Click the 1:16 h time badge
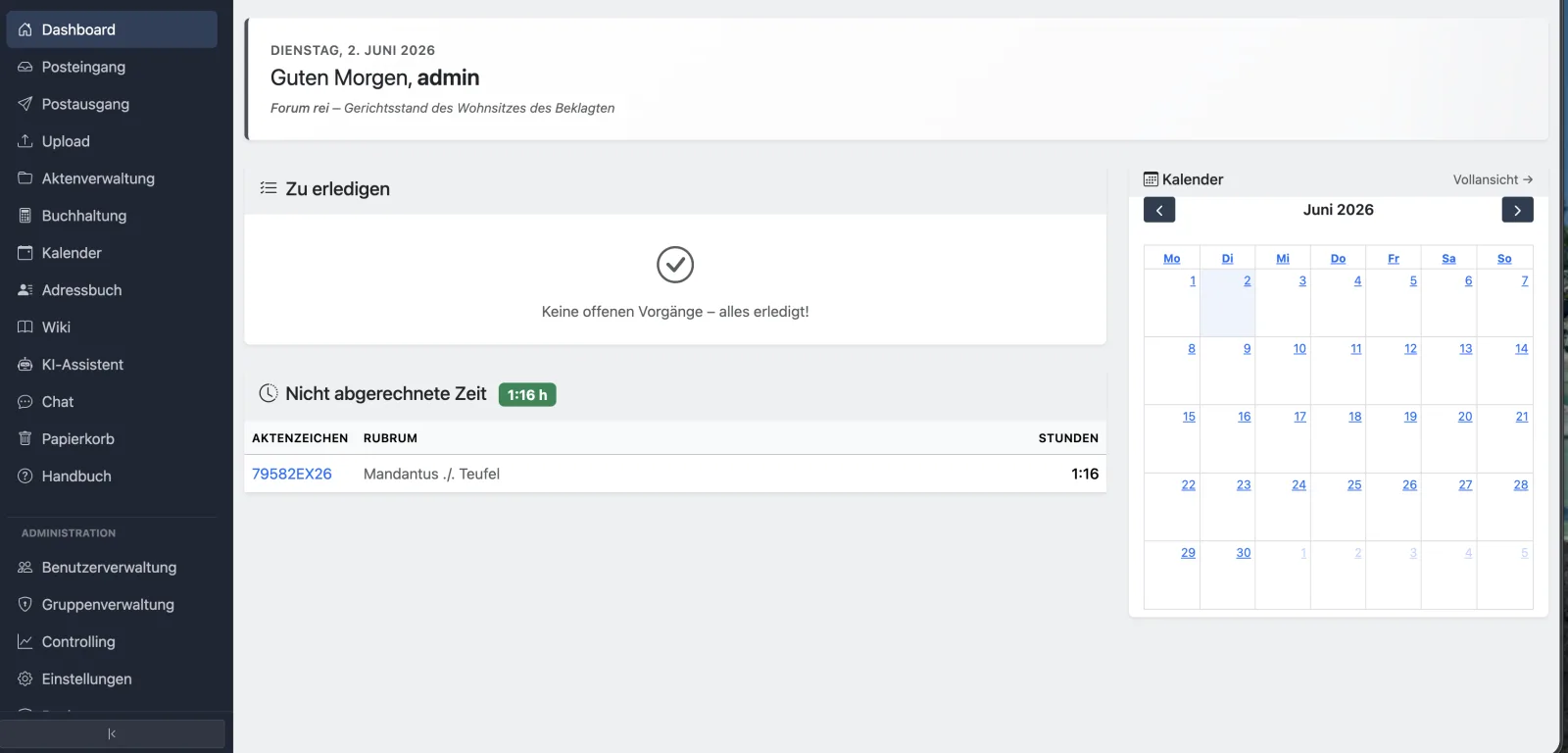The width and height of the screenshot is (1568, 753). pyautogui.click(x=527, y=394)
